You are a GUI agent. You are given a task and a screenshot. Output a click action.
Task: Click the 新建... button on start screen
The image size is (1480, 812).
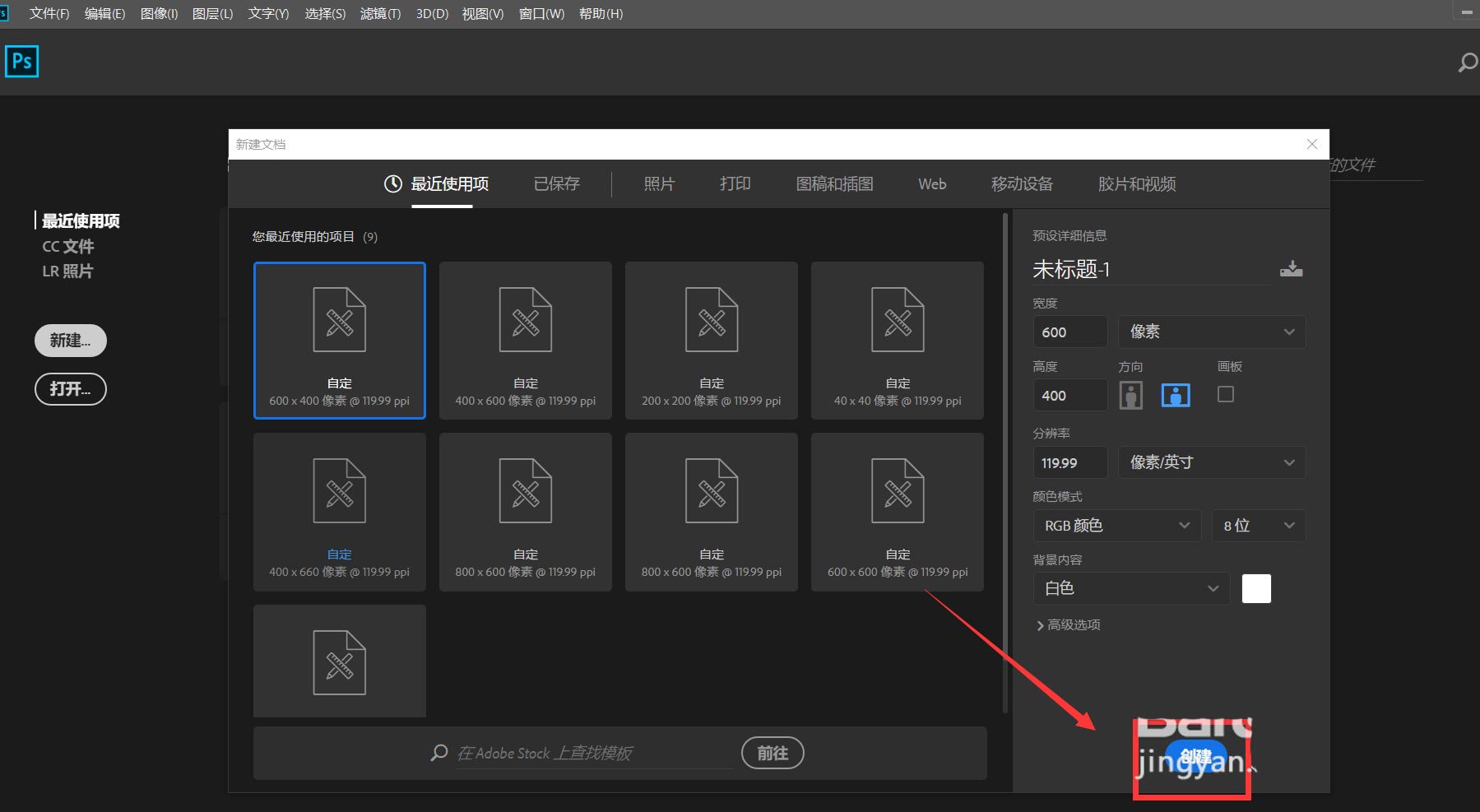click(x=71, y=341)
